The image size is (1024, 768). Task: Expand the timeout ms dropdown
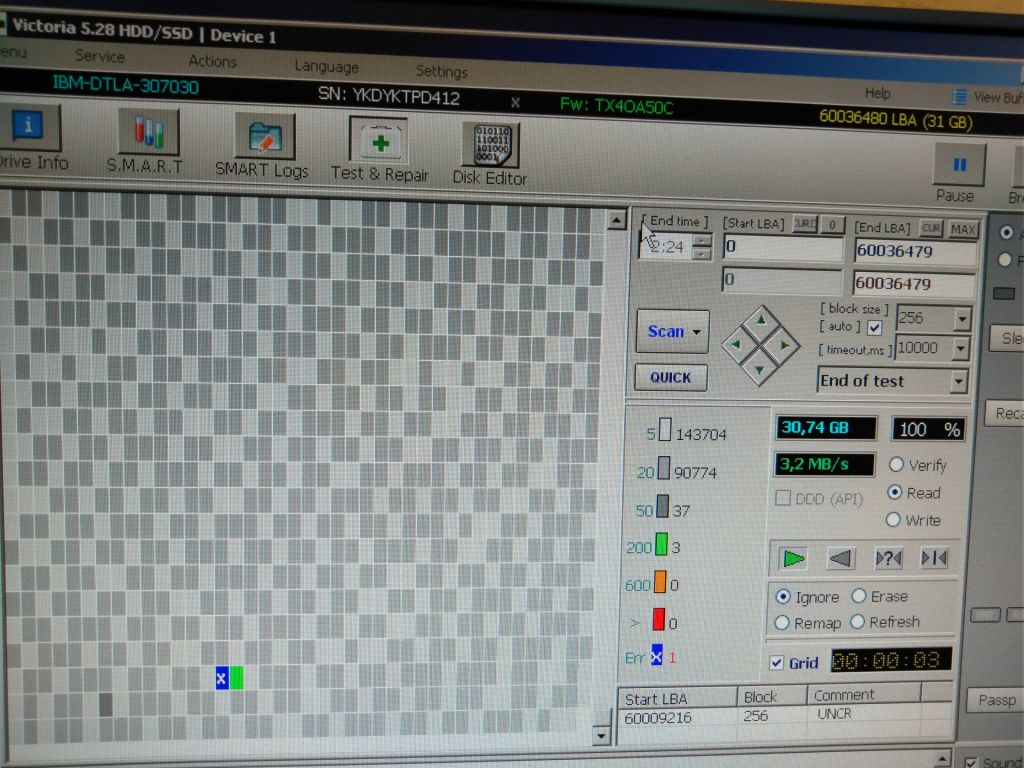pyautogui.click(x=960, y=348)
